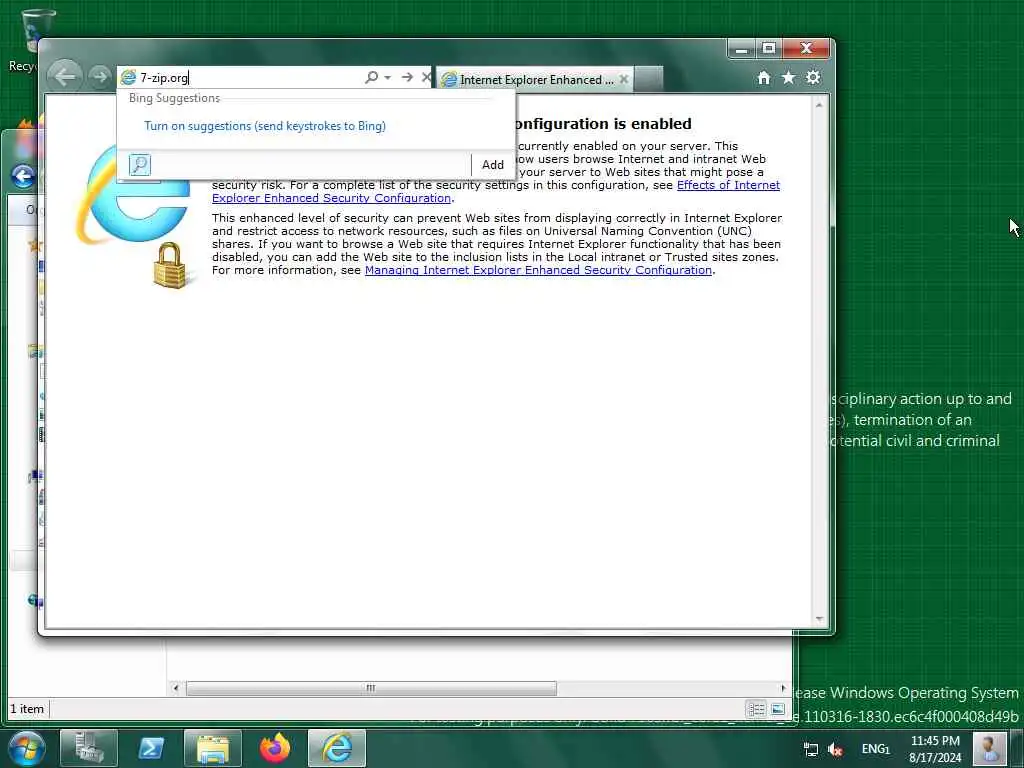Image resolution: width=1024 pixels, height=768 pixels.
Task: Open address bar autocomplete dropdown arrow
Action: tap(388, 77)
